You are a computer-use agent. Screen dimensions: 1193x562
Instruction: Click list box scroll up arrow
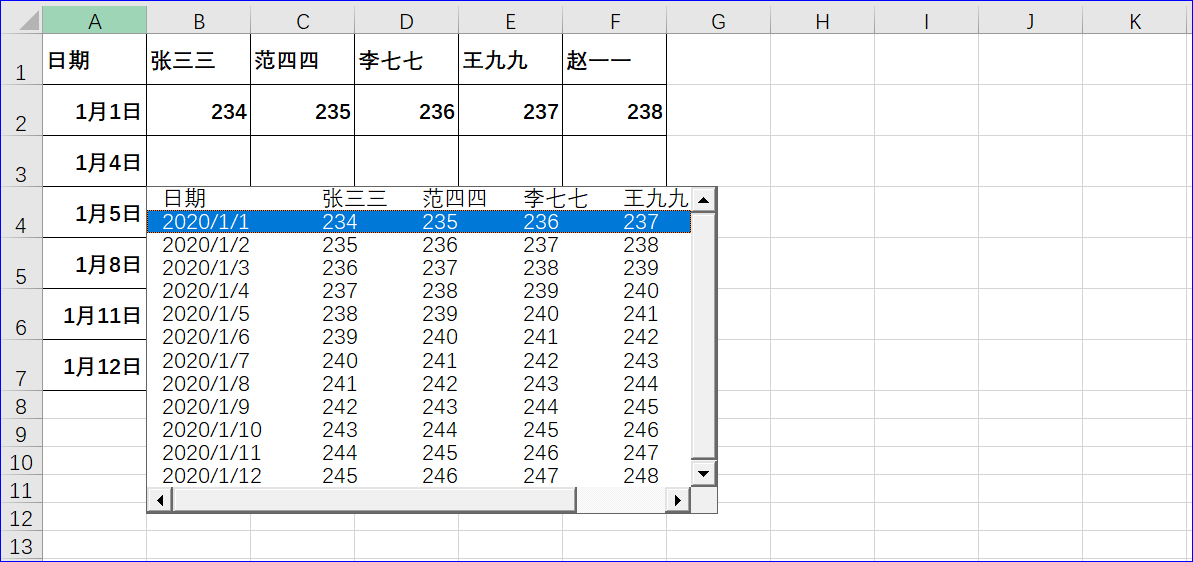click(x=703, y=201)
